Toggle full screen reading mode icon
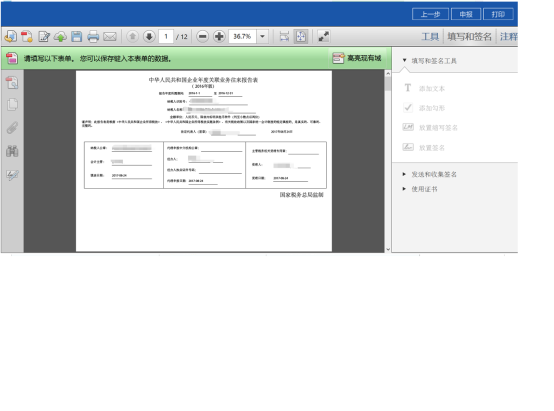This screenshot has width=554, height=411. pyautogui.click(x=323, y=36)
